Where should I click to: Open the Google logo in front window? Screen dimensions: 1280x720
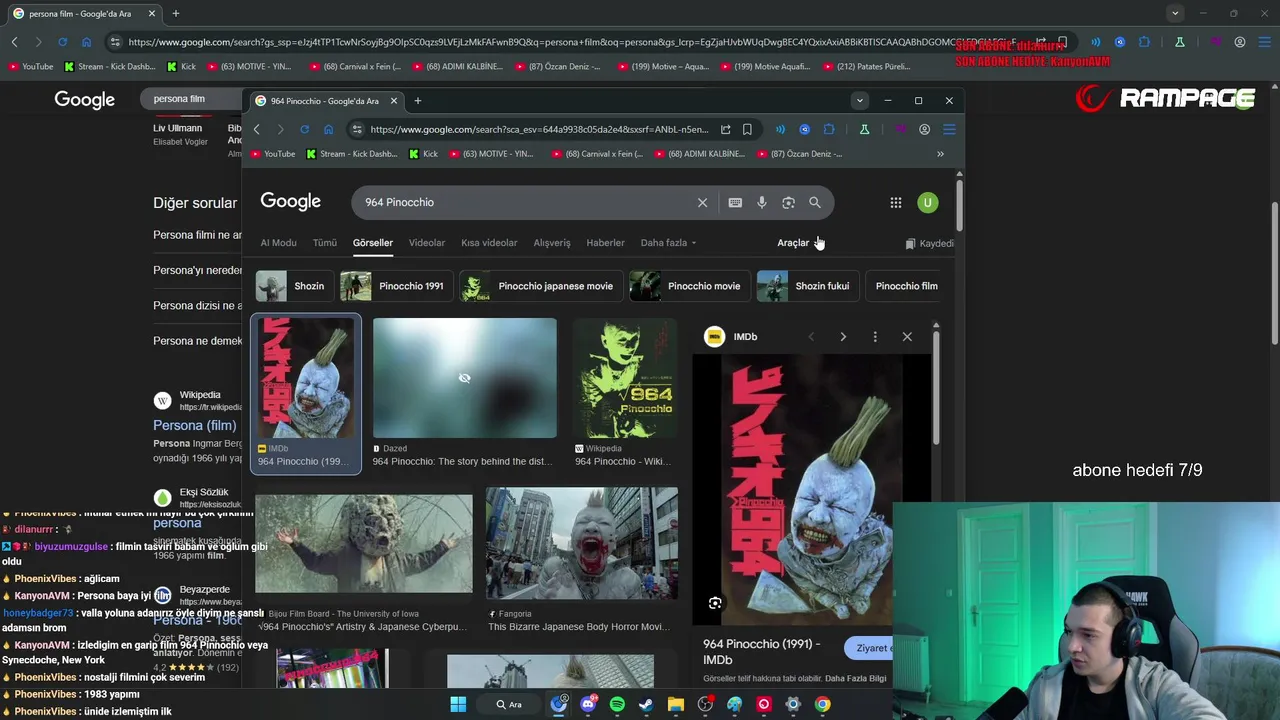click(290, 202)
